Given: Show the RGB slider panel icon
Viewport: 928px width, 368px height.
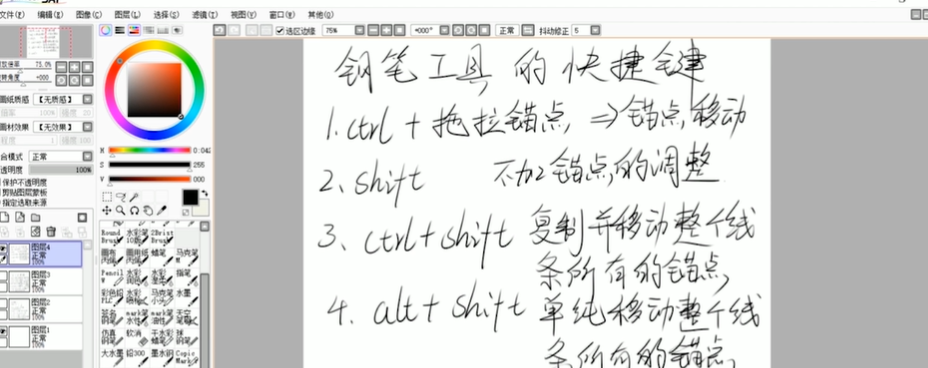Looking at the screenshot, I should click(120, 30).
